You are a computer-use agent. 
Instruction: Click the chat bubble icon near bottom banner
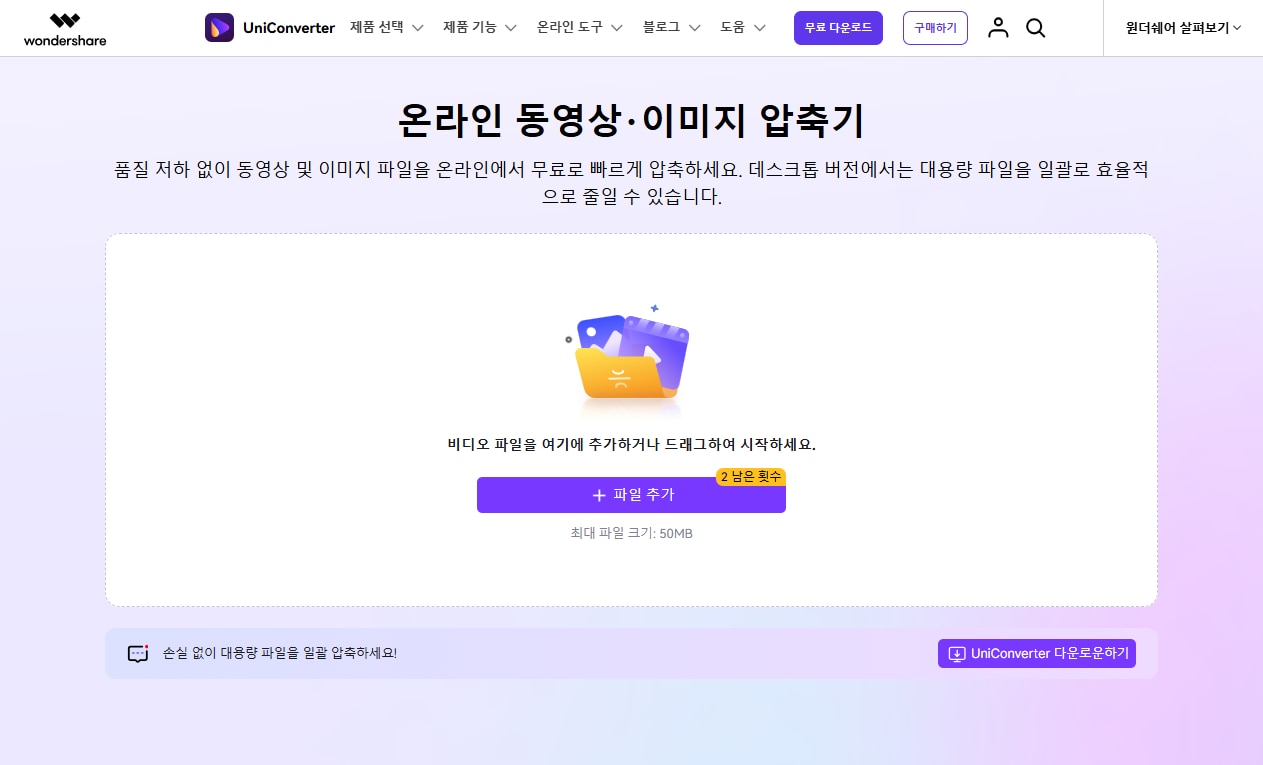click(137, 653)
